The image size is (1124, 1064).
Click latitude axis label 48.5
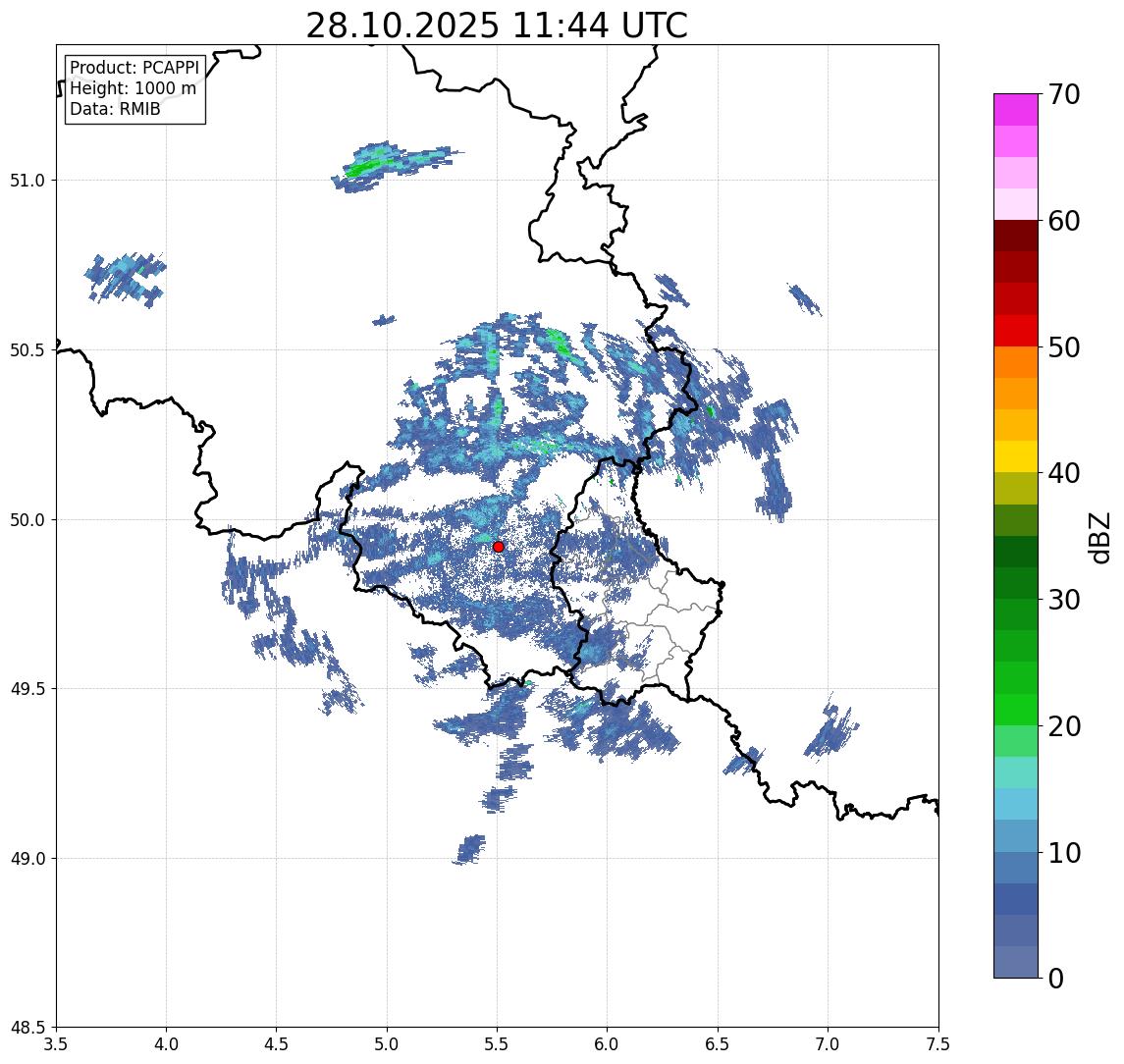click(x=27, y=1028)
